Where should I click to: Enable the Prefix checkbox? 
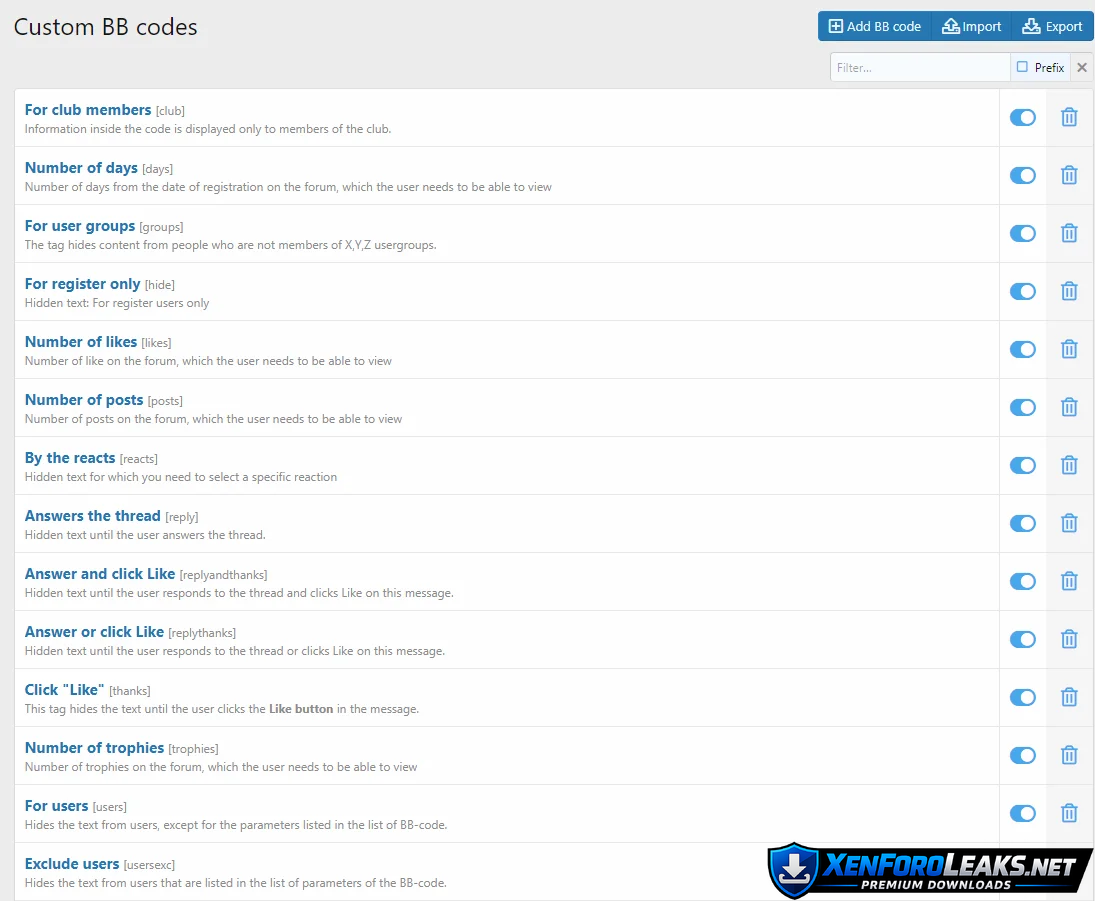(x=1022, y=67)
